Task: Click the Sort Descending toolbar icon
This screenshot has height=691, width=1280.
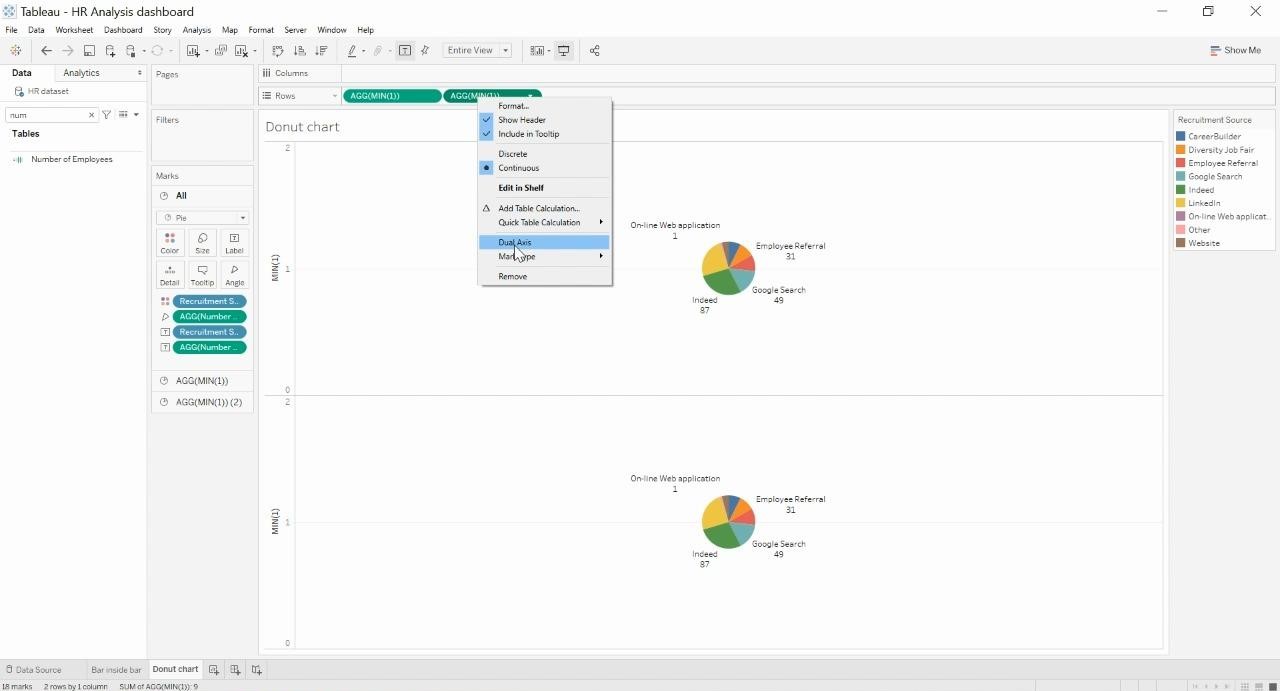Action: point(321,50)
